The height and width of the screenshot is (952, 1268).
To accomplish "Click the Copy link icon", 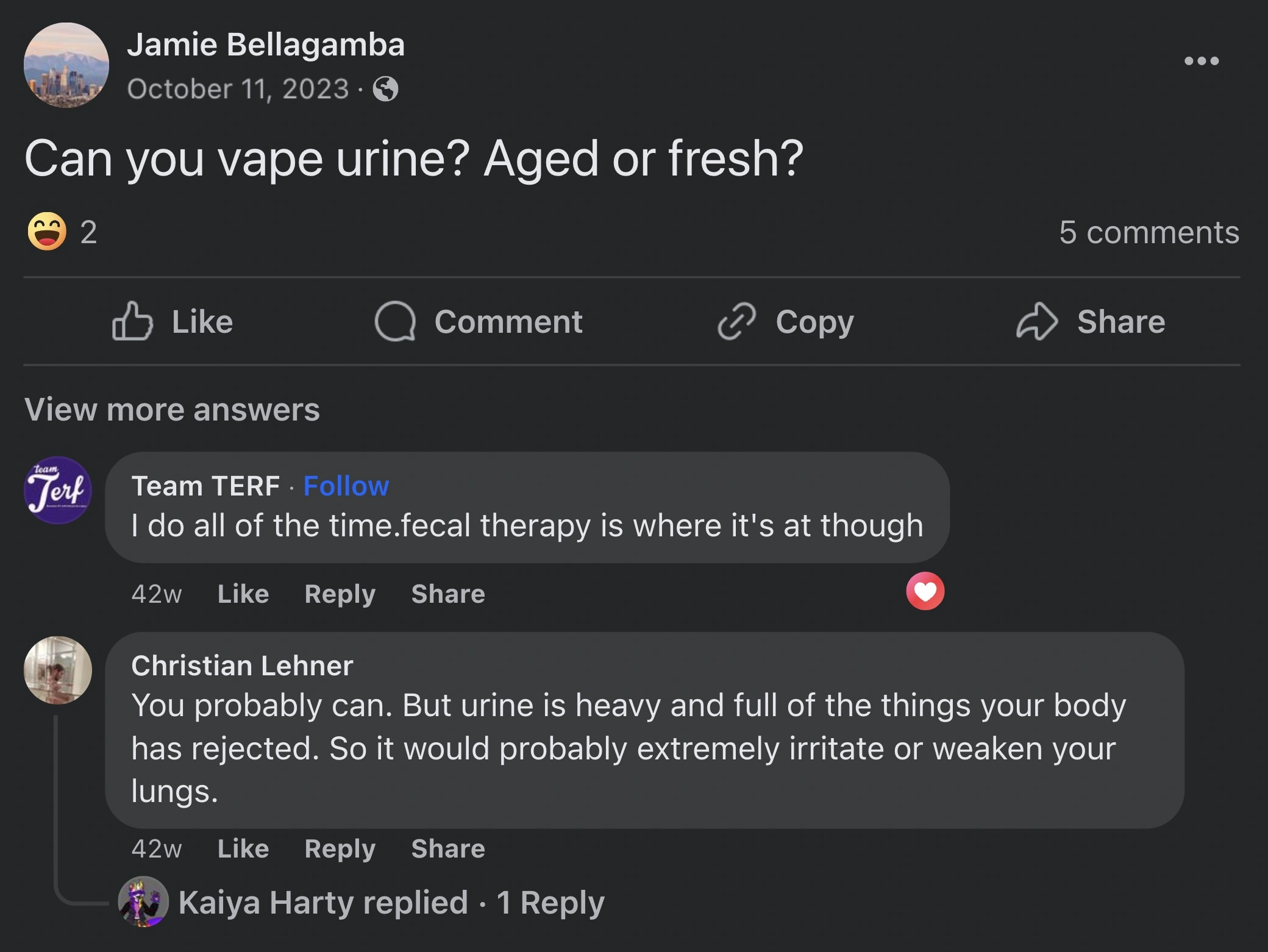I will (x=738, y=322).
